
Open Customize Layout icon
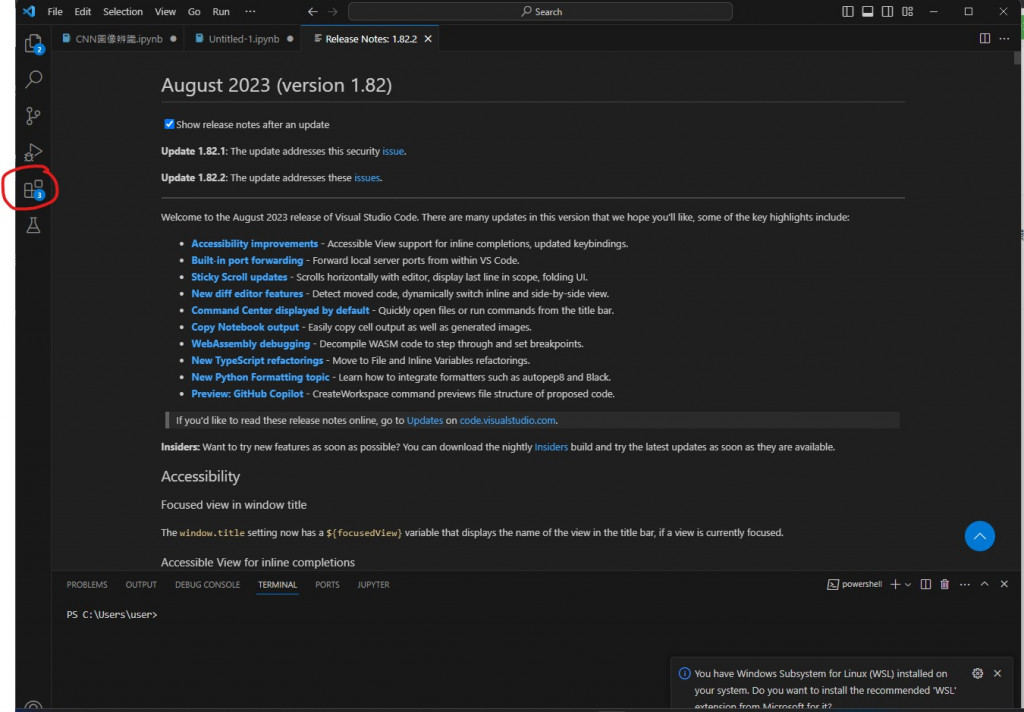click(908, 11)
